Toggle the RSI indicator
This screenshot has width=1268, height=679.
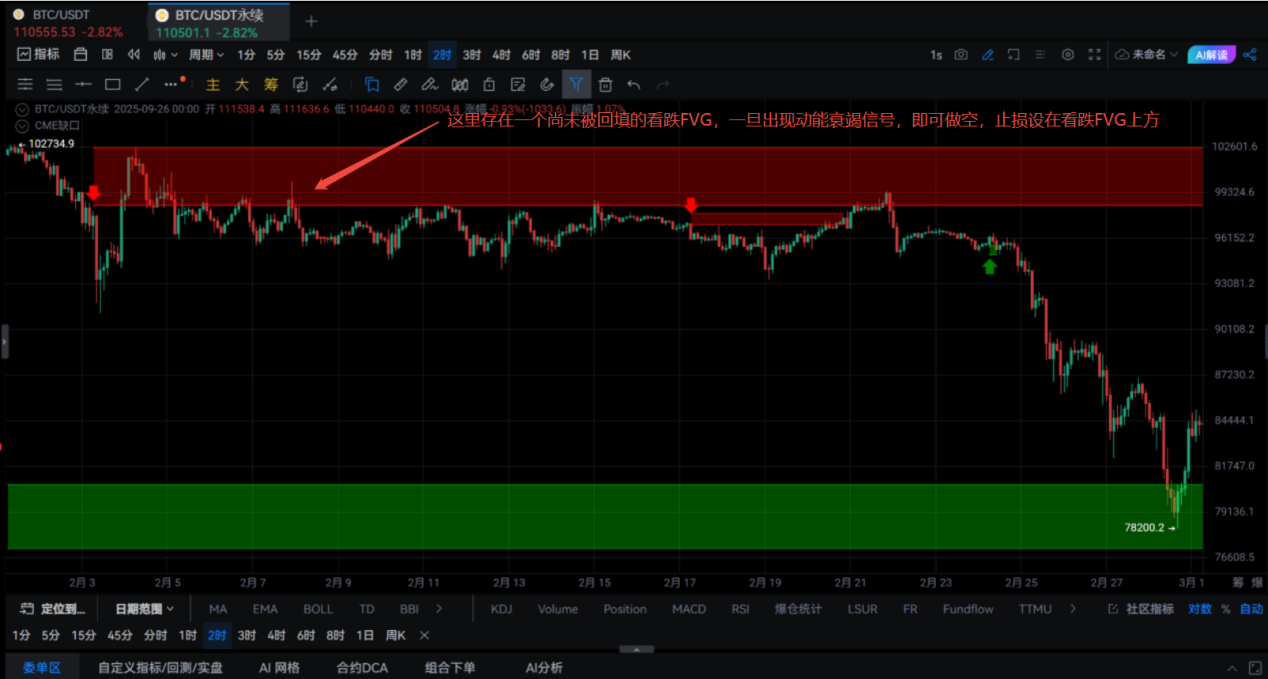point(740,608)
